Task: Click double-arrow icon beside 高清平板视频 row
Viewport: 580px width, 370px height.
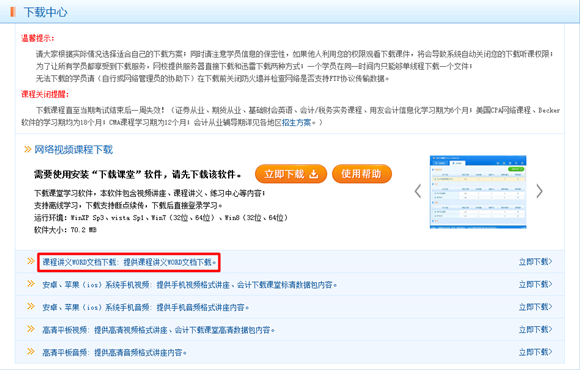Action: (31, 329)
